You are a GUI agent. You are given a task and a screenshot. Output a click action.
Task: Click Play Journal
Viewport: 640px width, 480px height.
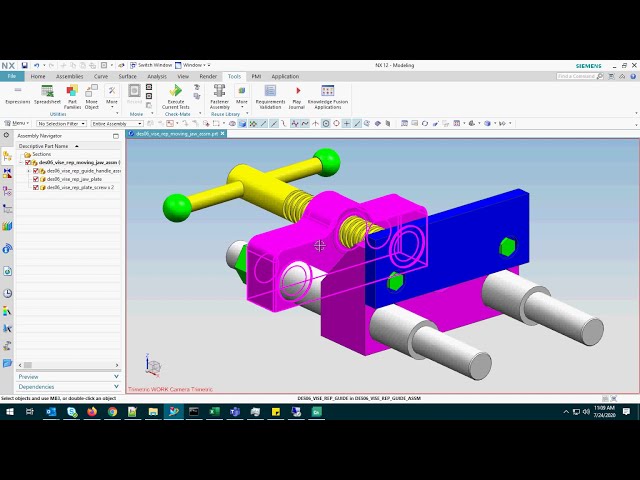tap(297, 97)
